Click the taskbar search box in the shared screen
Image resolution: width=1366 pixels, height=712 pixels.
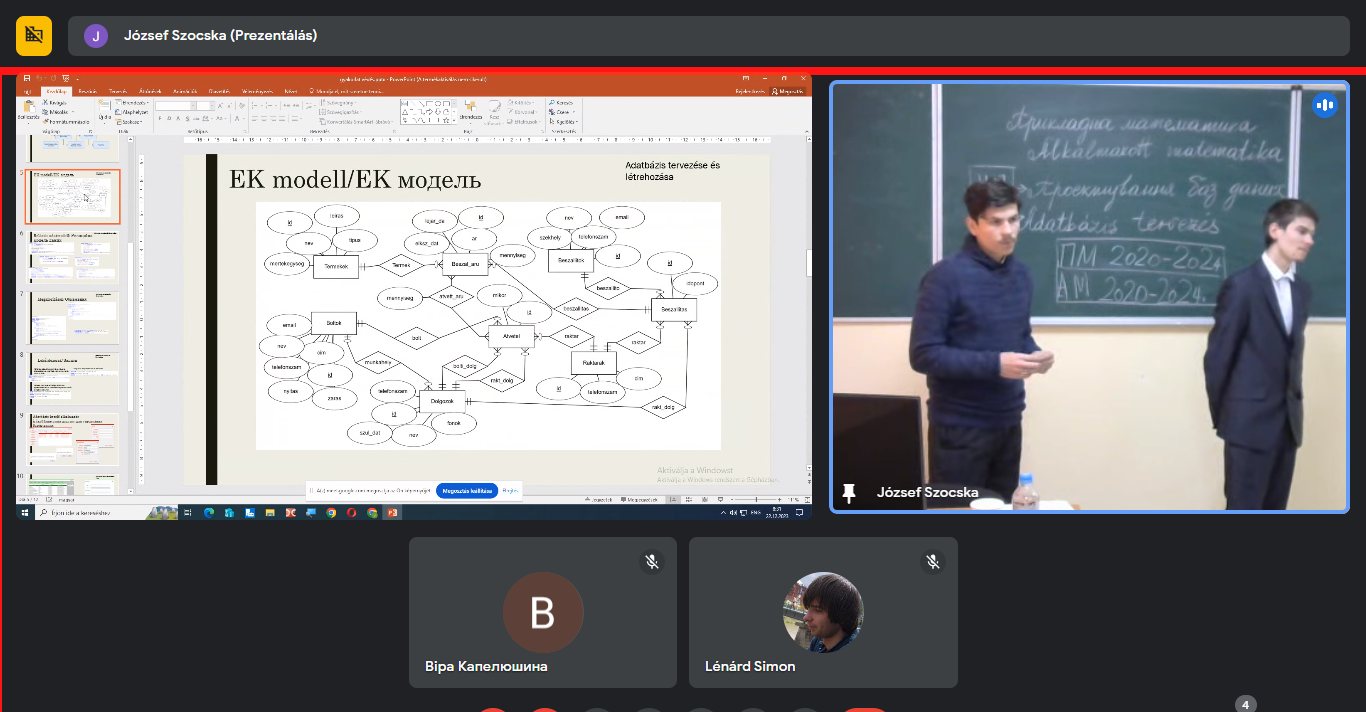90,512
